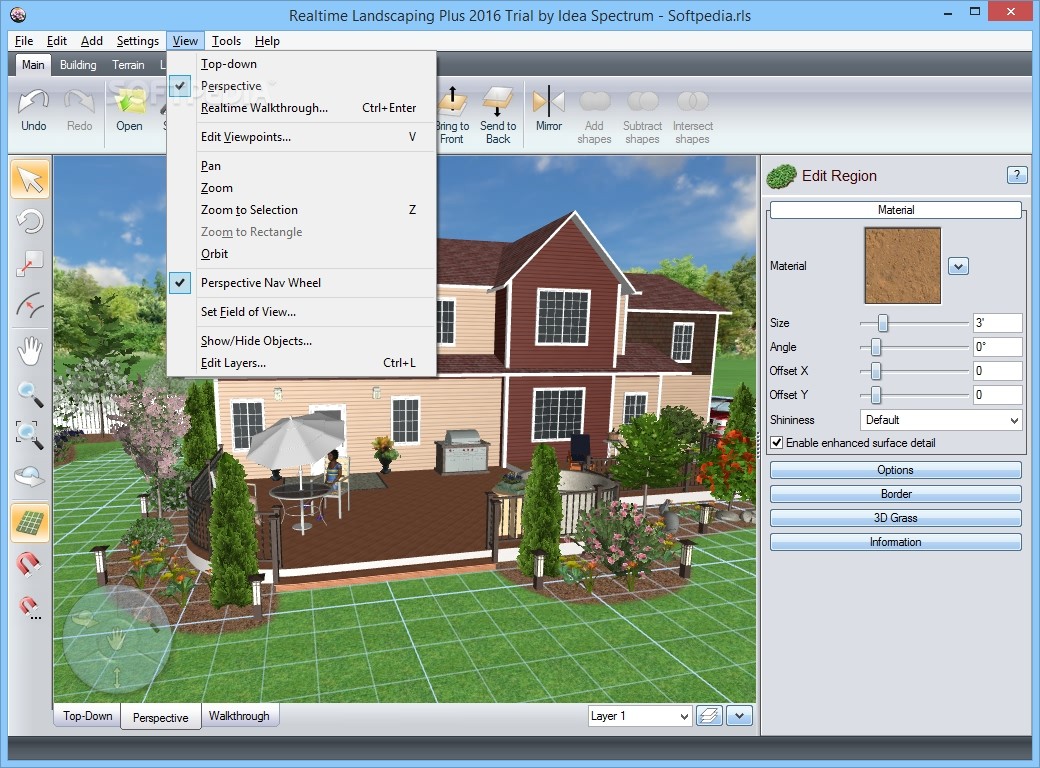Choose Orbit in the View menu
The image size is (1040, 768).
pyautogui.click(x=302, y=253)
